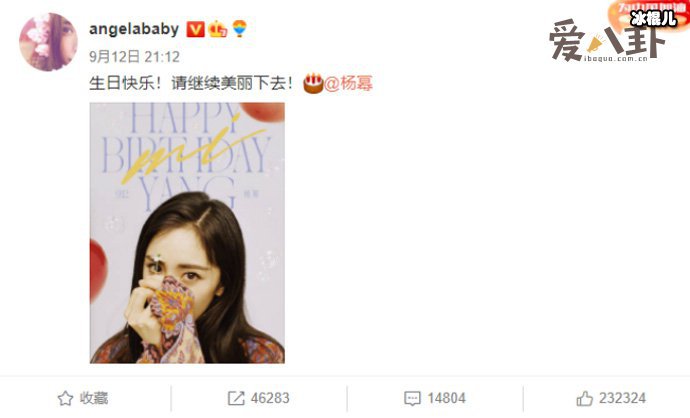690x418 pixels.
Task: Click the 爱八卦 watermark logo
Action: click(606, 42)
